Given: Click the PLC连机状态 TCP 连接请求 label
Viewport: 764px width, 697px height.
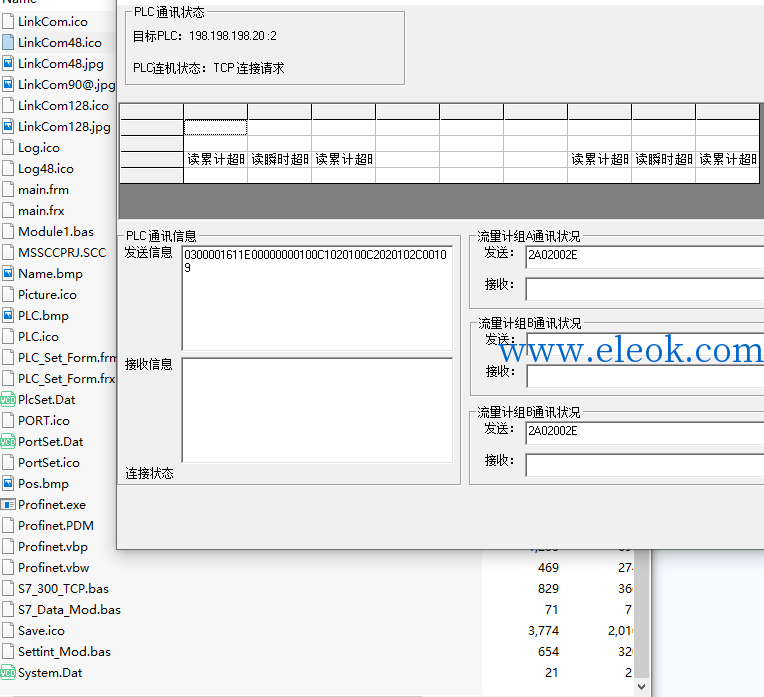Looking at the screenshot, I should click(209, 68).
